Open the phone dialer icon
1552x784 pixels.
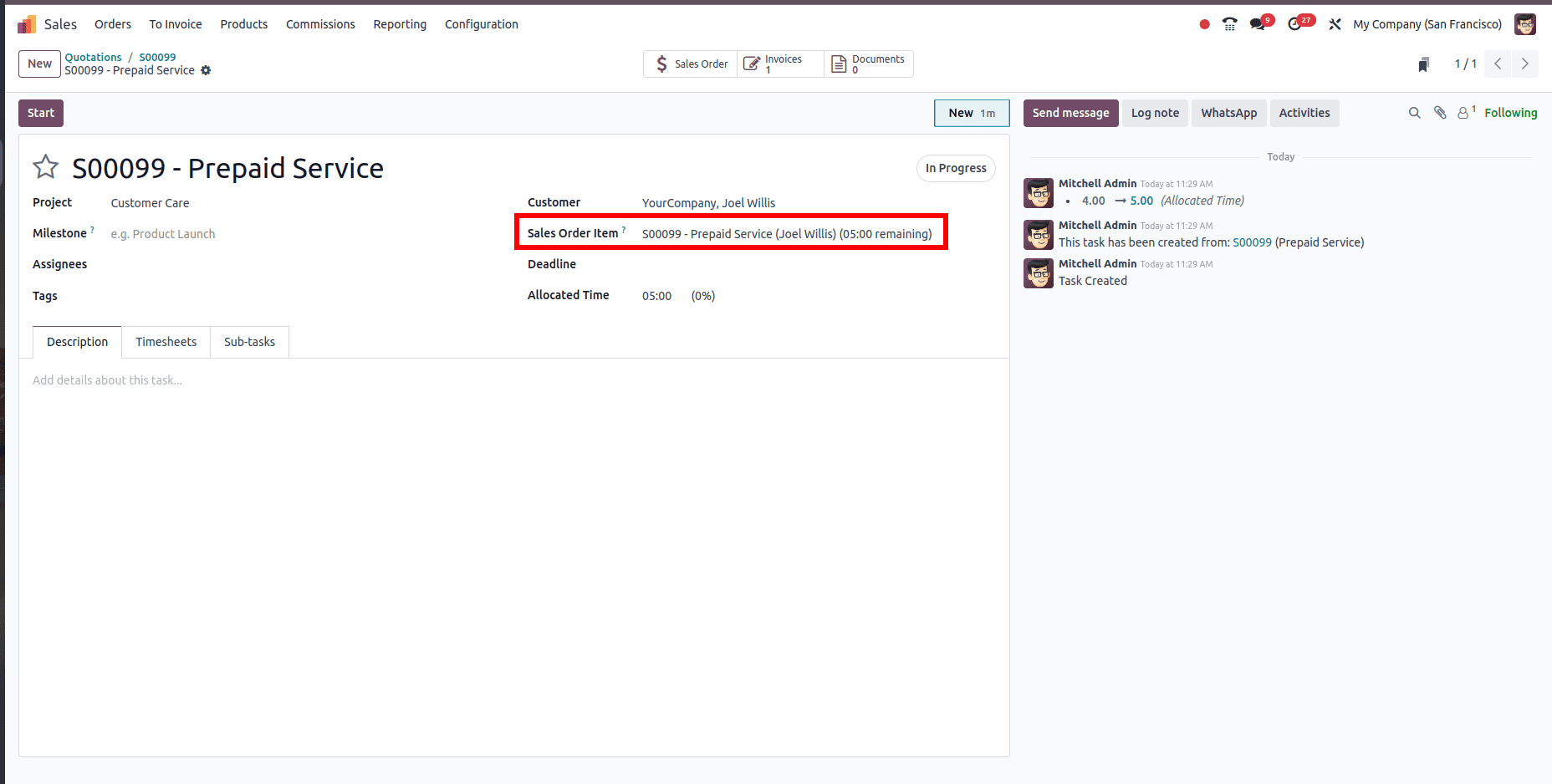pos(1229,24)
